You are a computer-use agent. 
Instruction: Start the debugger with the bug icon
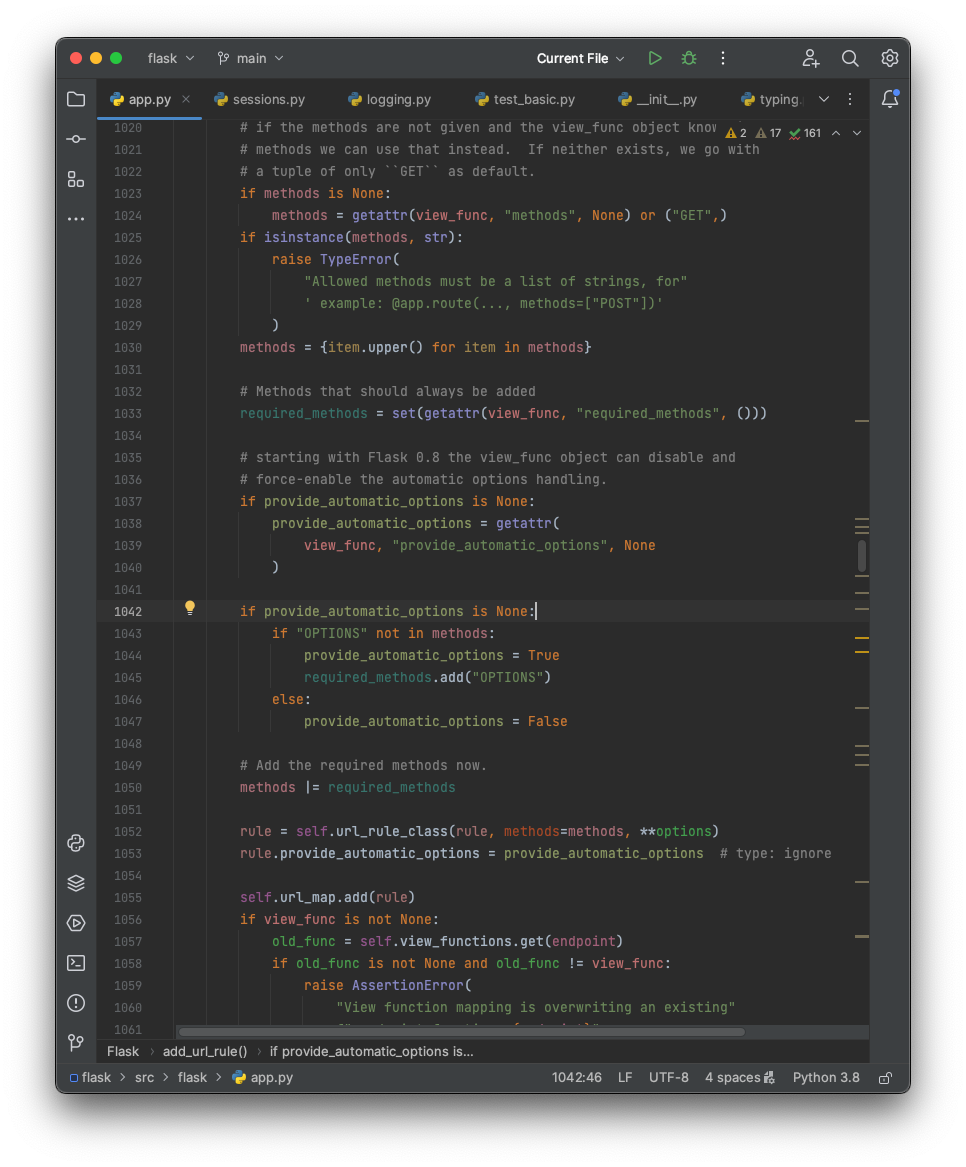tap(689, 58)
